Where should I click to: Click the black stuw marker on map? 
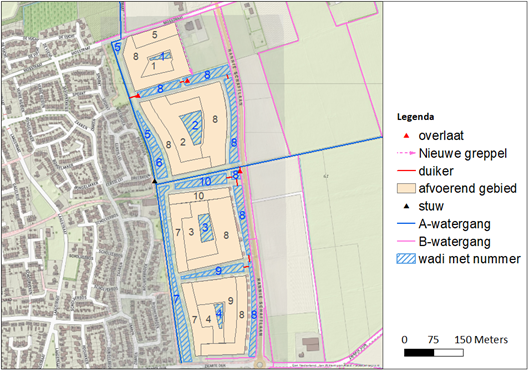tap(155, 181)
